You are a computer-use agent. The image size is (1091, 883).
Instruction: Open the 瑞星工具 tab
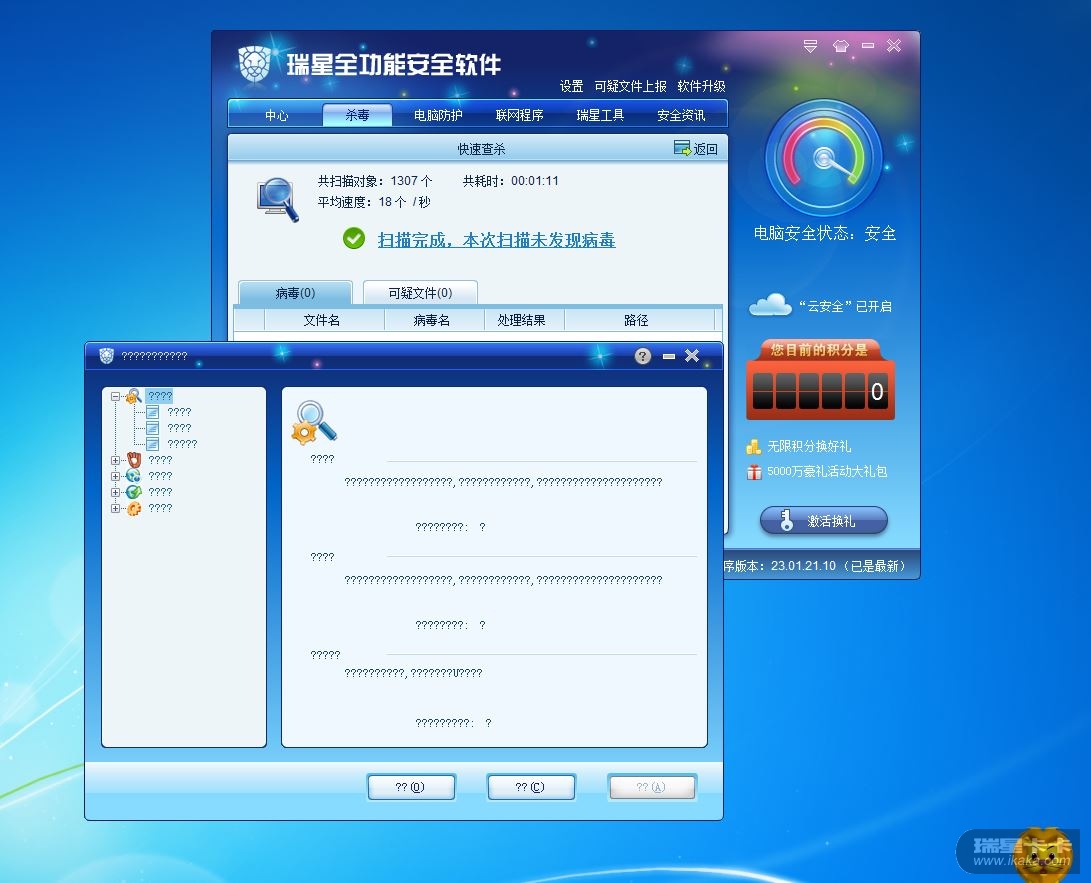pyautogui.click(x=600, y=115)
